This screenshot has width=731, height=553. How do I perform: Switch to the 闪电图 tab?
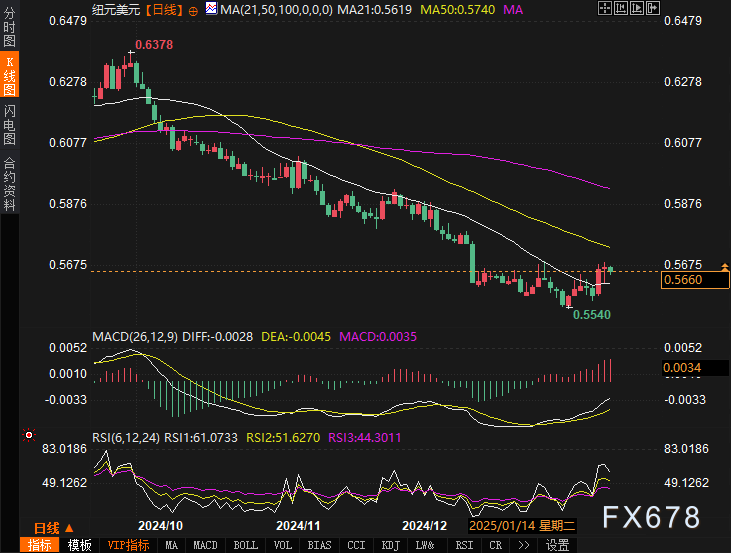tap(10, 124)
